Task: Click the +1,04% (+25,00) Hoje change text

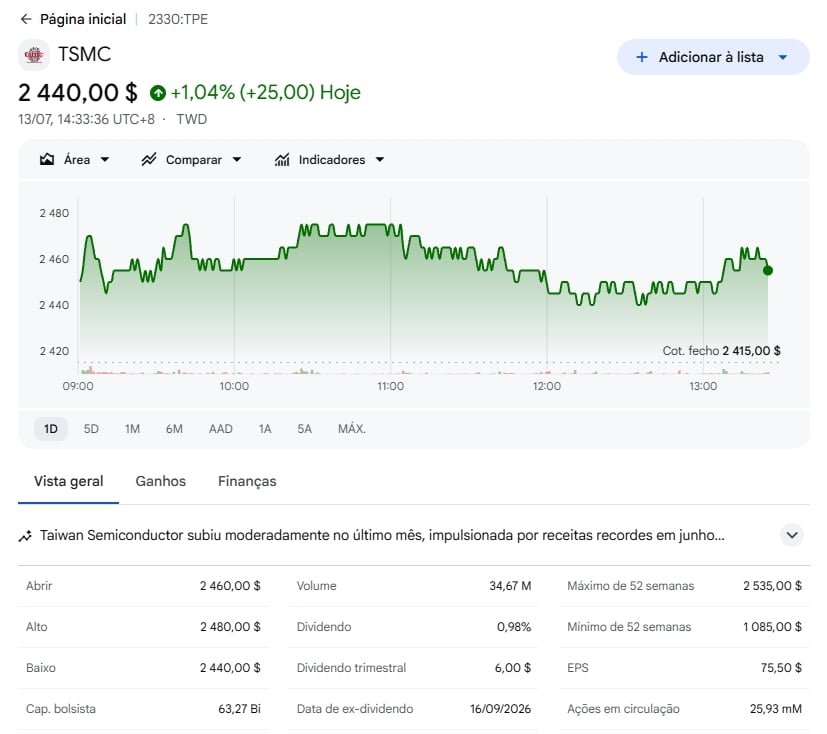Action: coord(265,93)
